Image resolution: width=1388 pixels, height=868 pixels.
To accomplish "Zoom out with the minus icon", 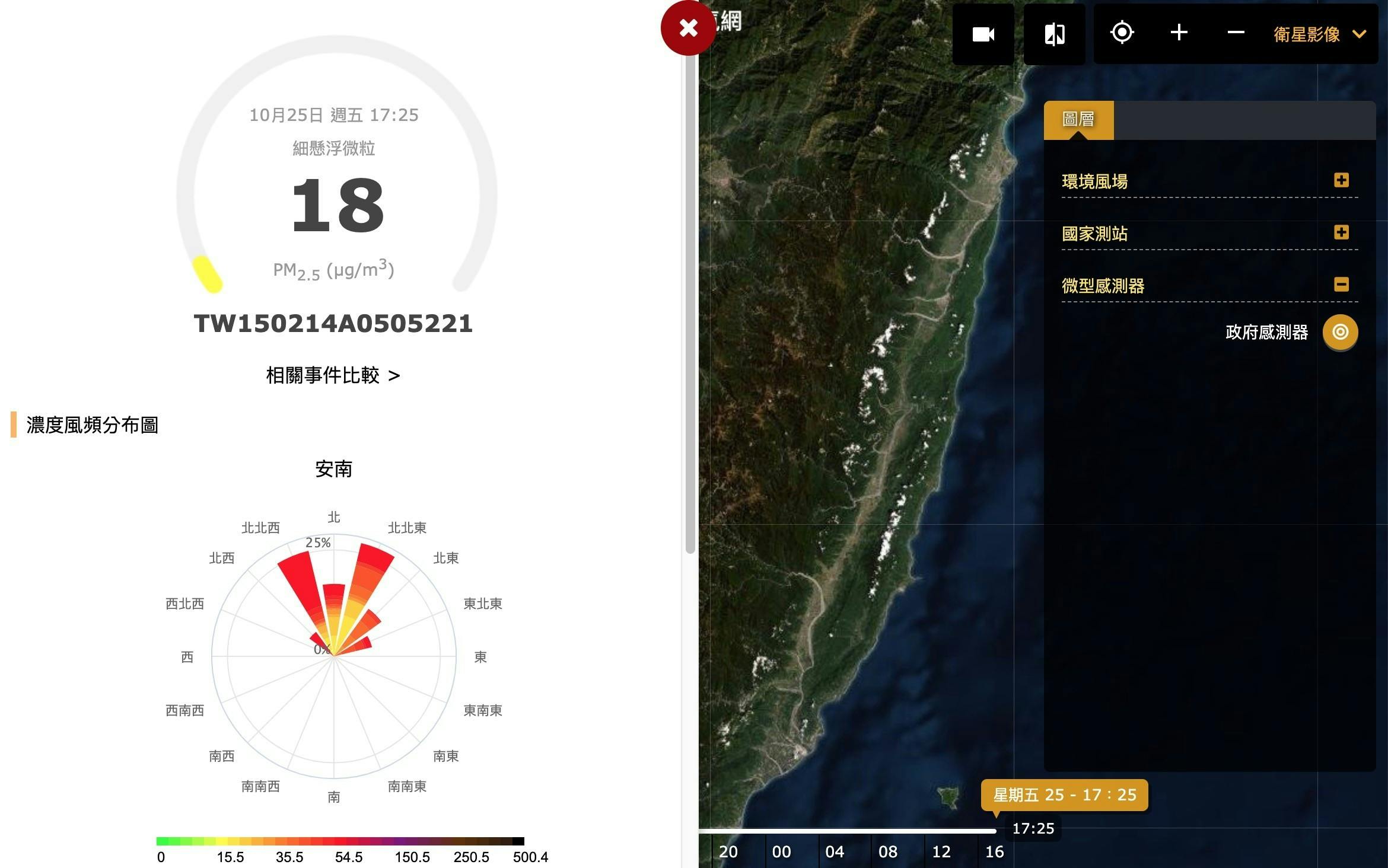I will point(1236,33).
